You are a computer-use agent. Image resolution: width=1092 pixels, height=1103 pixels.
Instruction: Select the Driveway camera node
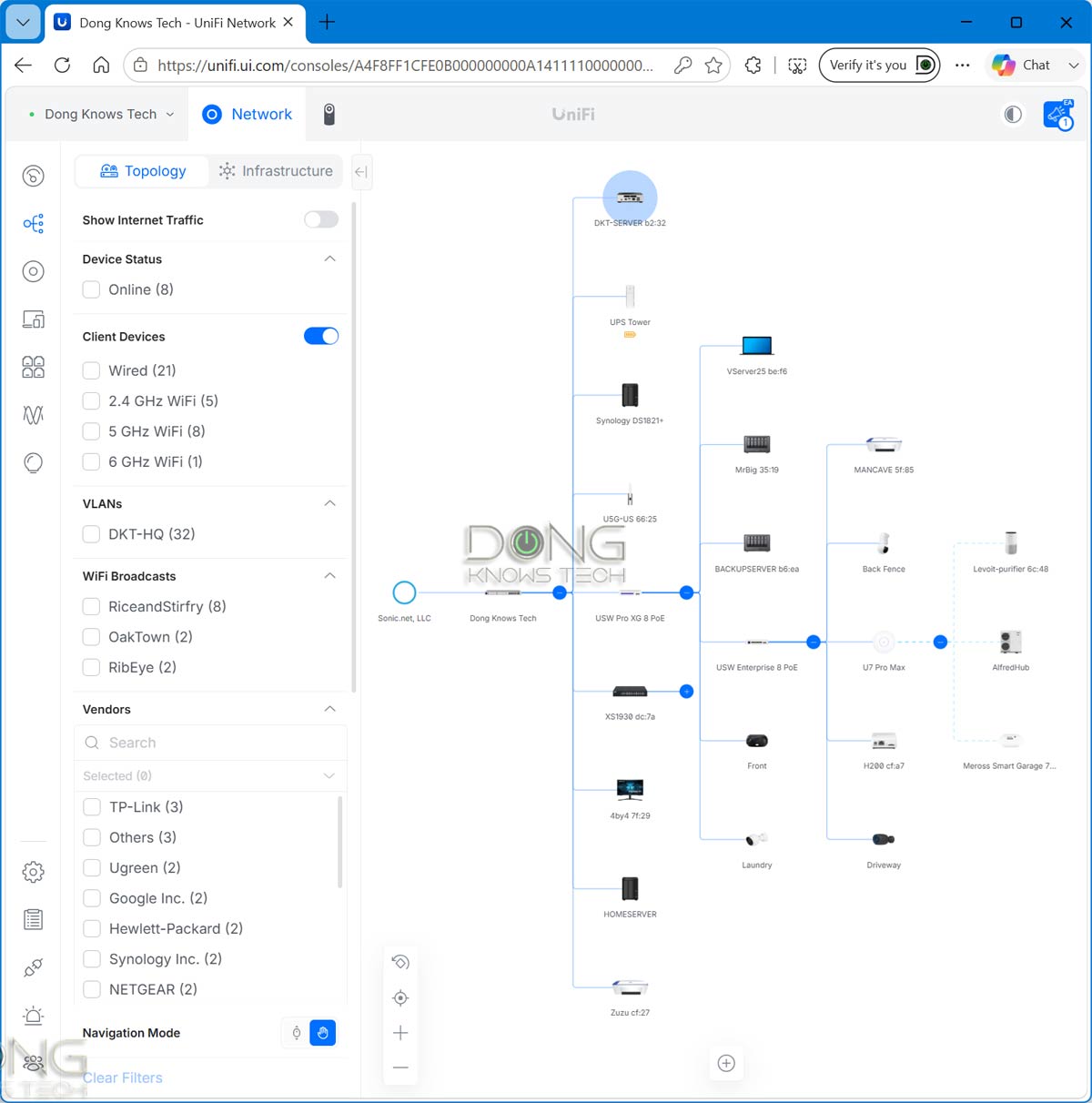(884, 839)
